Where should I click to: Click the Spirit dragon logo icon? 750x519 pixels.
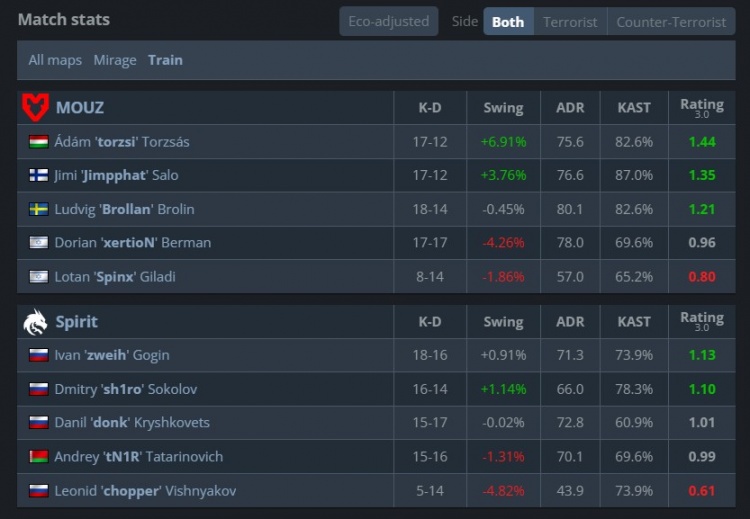click(35, 322)
